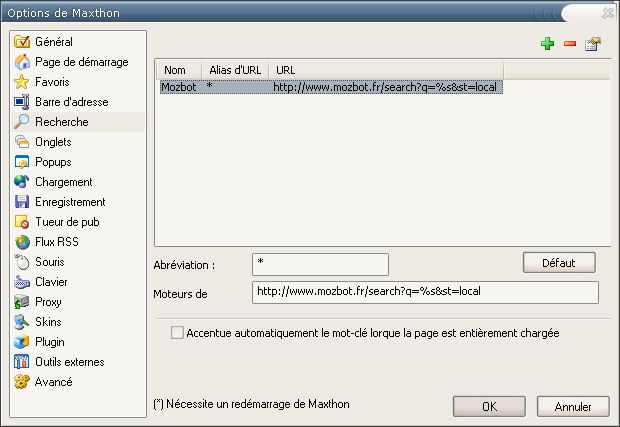Add a search engine with green plus
The height and width of the screenshot is (427, 620).
[548, 43]
